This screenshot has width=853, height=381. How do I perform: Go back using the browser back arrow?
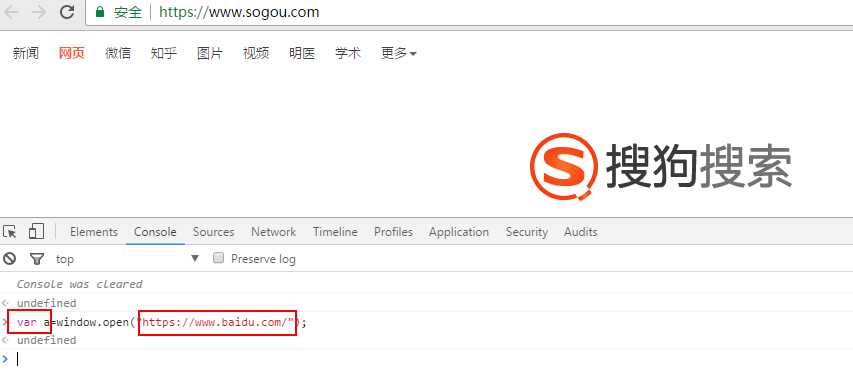click(x=12, y=13)
